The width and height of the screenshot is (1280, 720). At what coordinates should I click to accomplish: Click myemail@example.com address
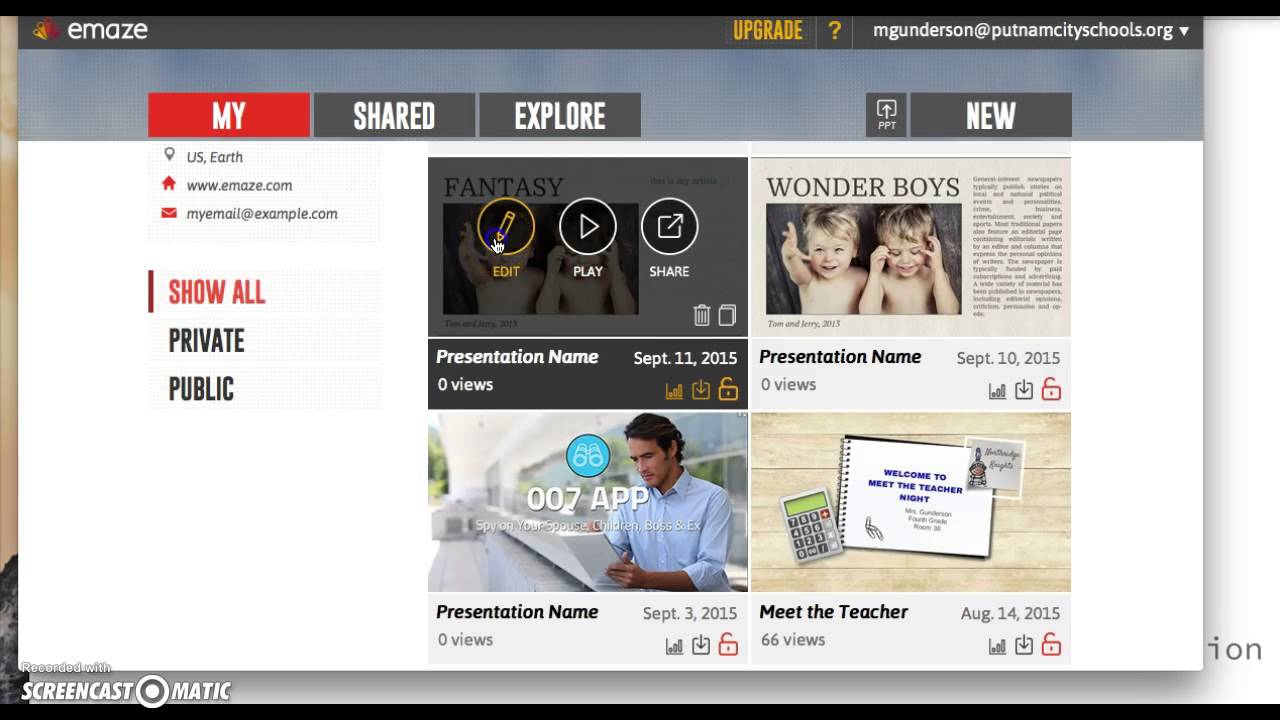coord(262,213)
